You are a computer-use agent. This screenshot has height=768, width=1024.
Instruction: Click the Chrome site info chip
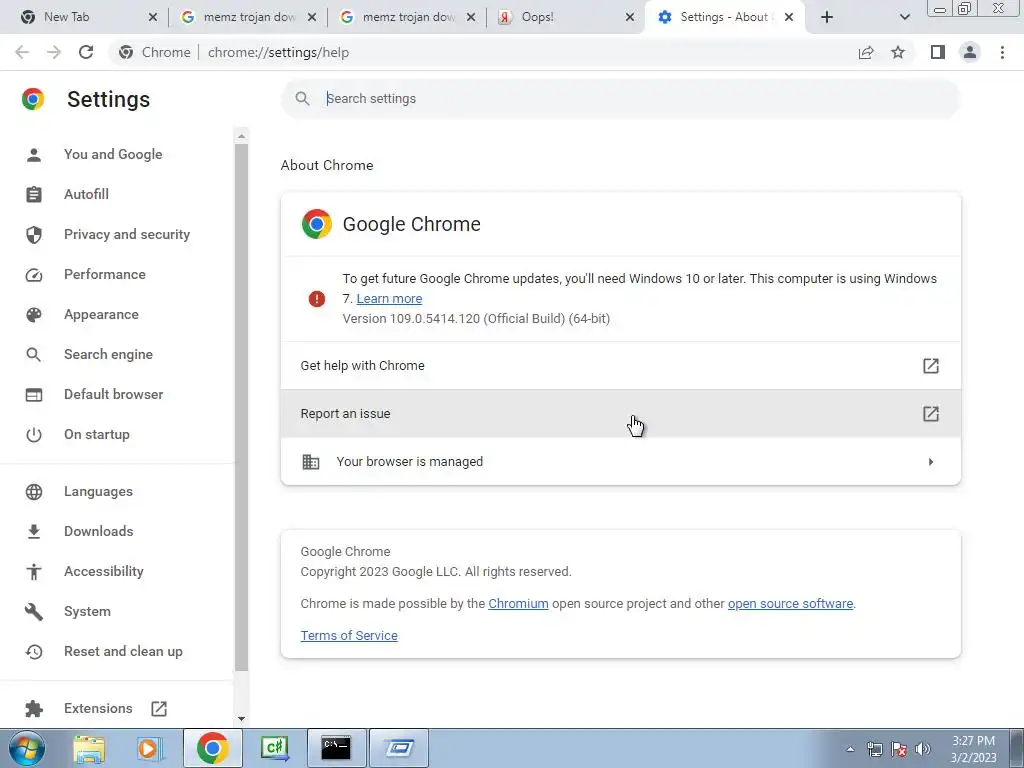point(154,52)
